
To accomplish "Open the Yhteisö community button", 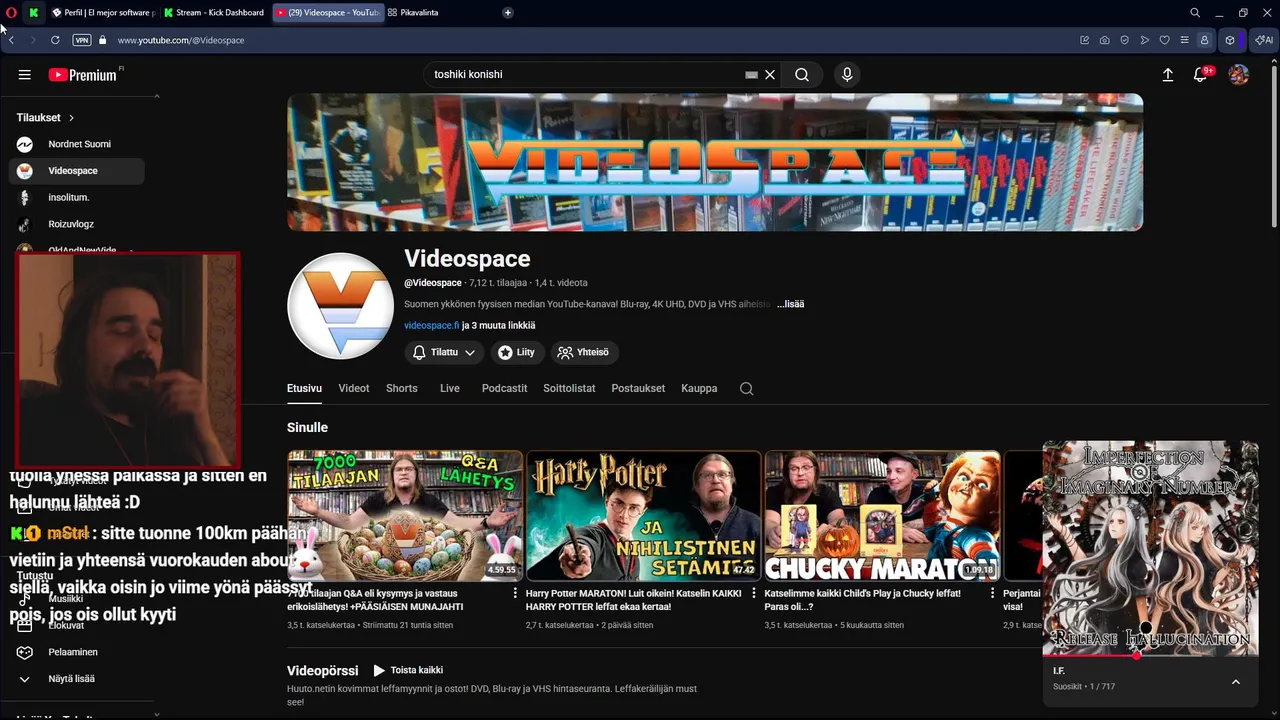I will pyautogui.click(x=584, y=353).
